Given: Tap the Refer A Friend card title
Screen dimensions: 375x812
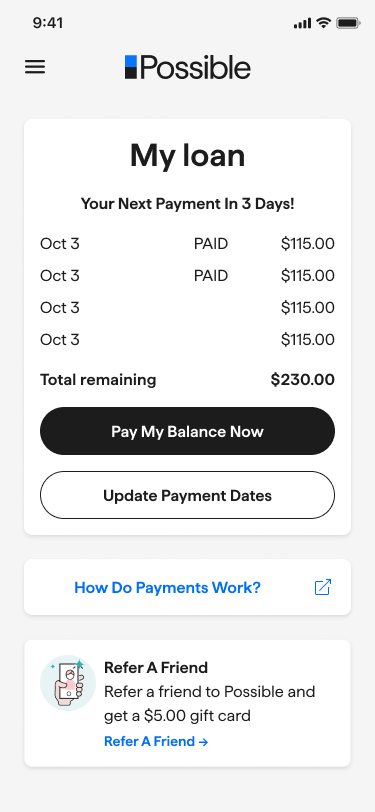Looking at the screenshot, I should click(x=156, y=668).
